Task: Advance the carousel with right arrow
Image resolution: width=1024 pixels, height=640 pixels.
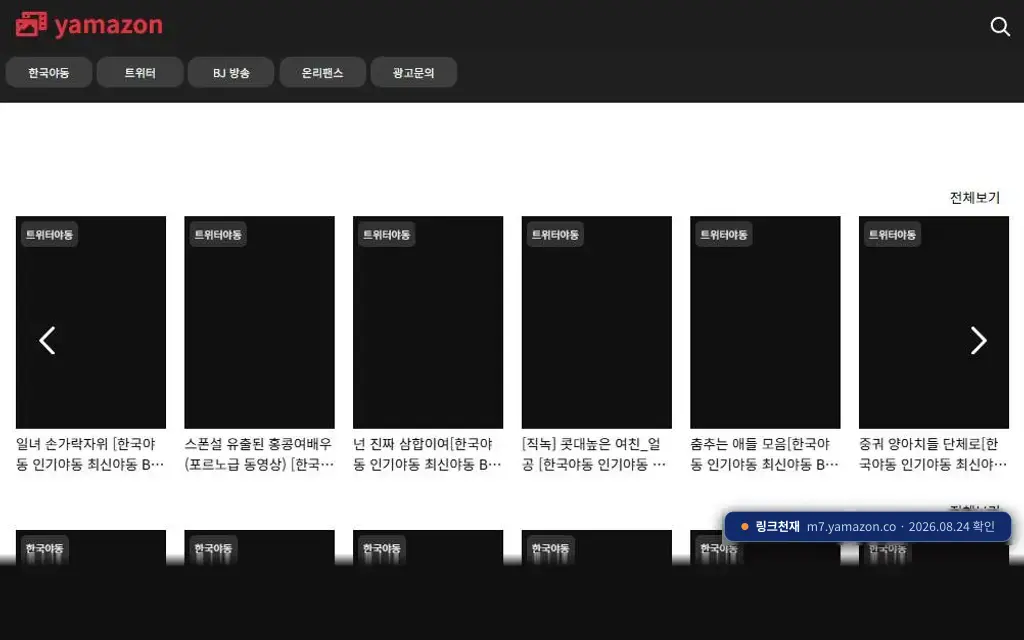Action: pyautogui.click(x=978, y=340)
